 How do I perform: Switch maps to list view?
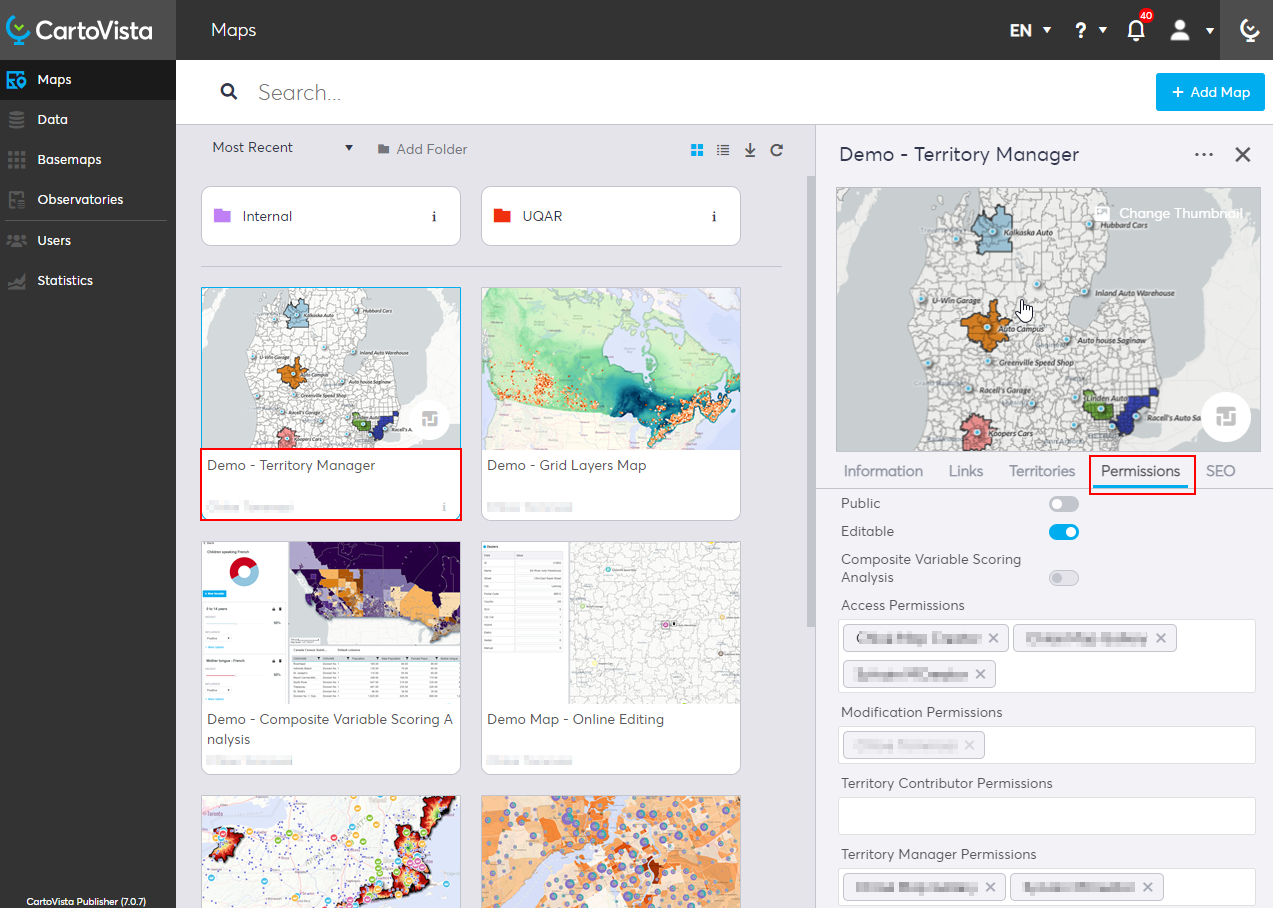pyautogui.click(x=723, y=149)
